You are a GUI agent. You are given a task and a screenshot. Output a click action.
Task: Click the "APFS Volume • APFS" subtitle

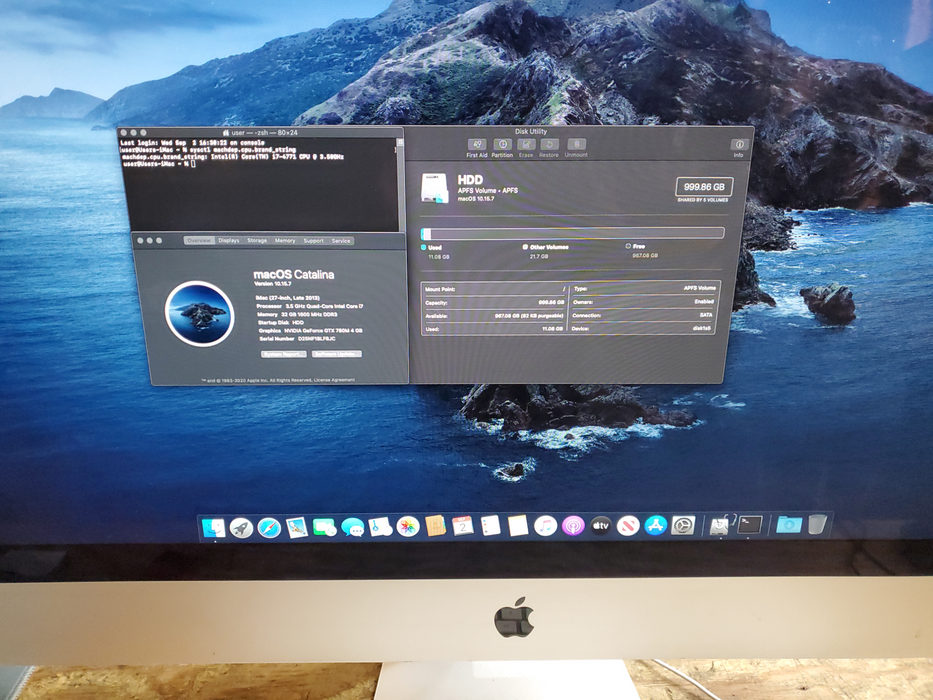(x=487, y=190)
